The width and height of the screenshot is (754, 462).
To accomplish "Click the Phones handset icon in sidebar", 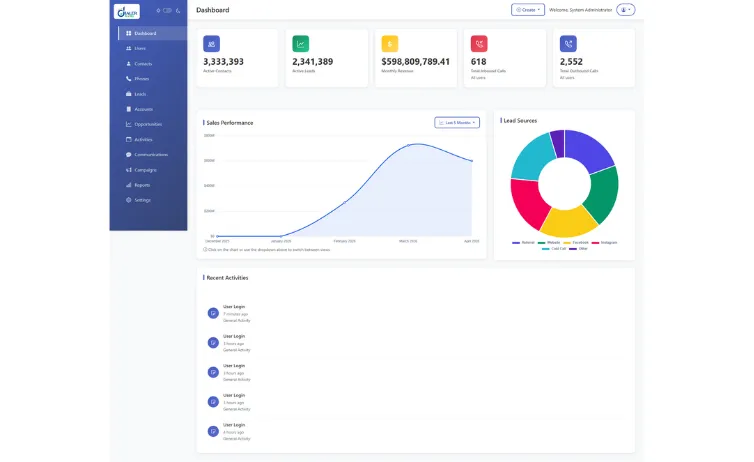I will coord(128,79).
